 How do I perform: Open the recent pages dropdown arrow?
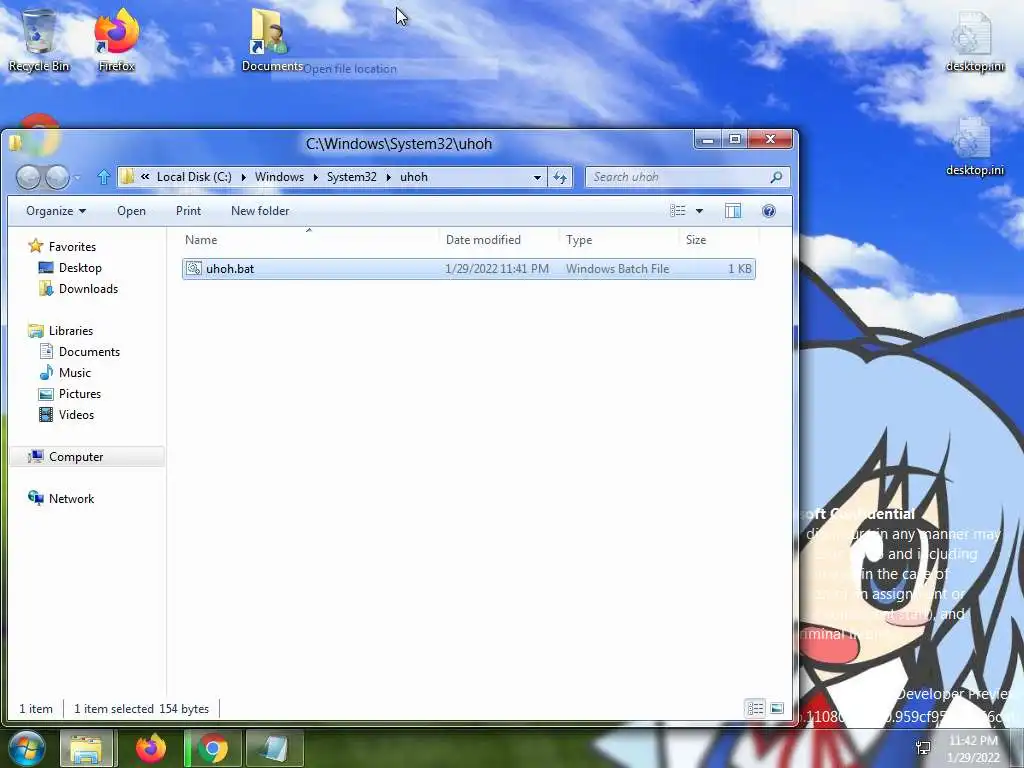click(x=77, y=177)
